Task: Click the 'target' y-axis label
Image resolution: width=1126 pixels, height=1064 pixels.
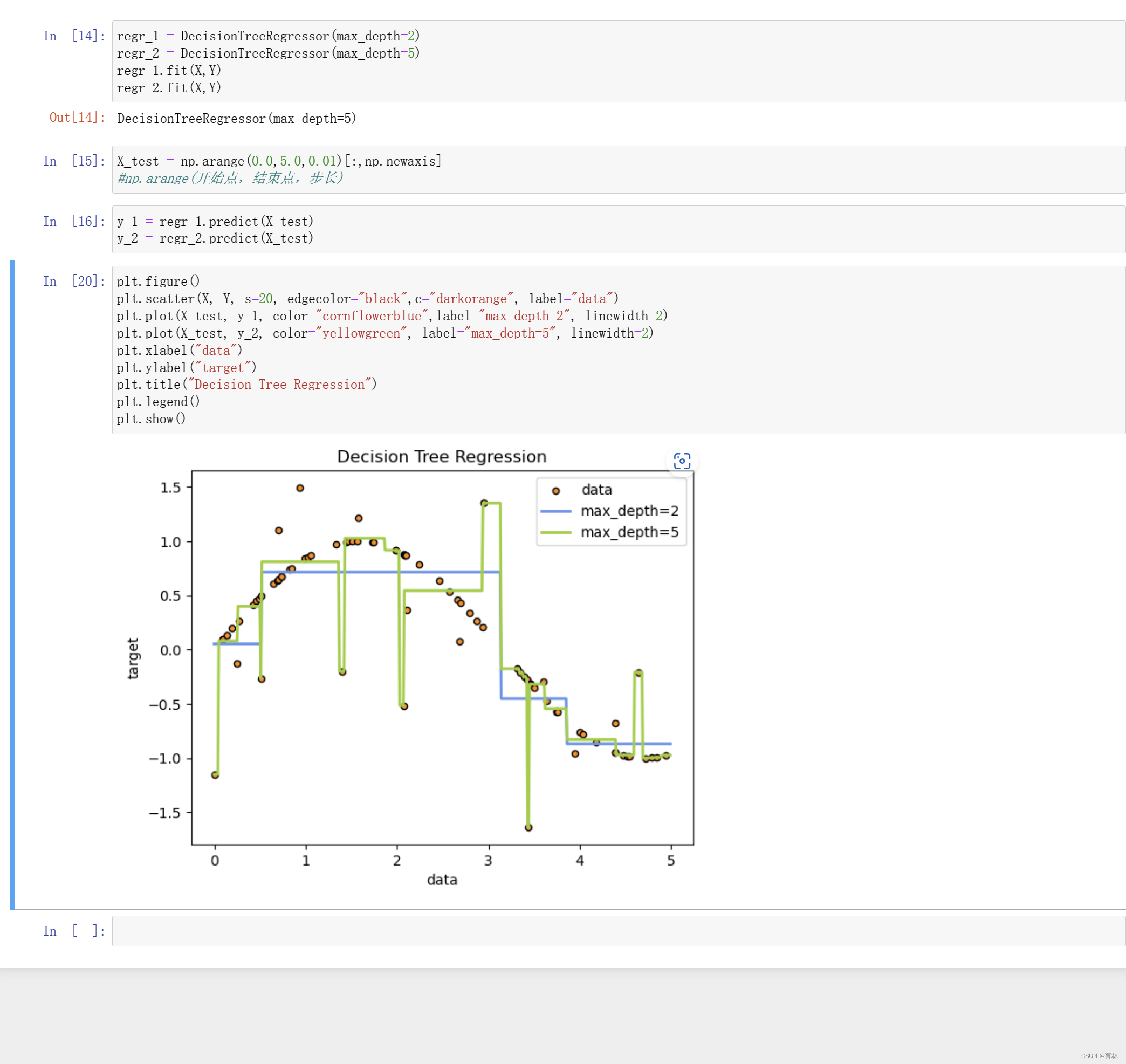Action: point(133,658)
